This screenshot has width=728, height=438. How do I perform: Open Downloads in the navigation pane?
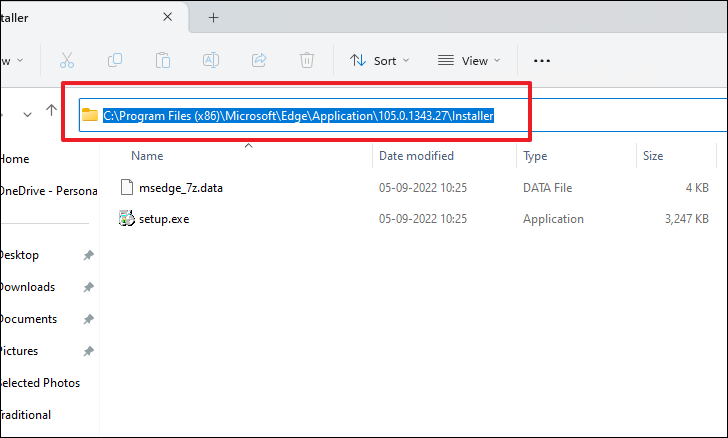[27, 287]
